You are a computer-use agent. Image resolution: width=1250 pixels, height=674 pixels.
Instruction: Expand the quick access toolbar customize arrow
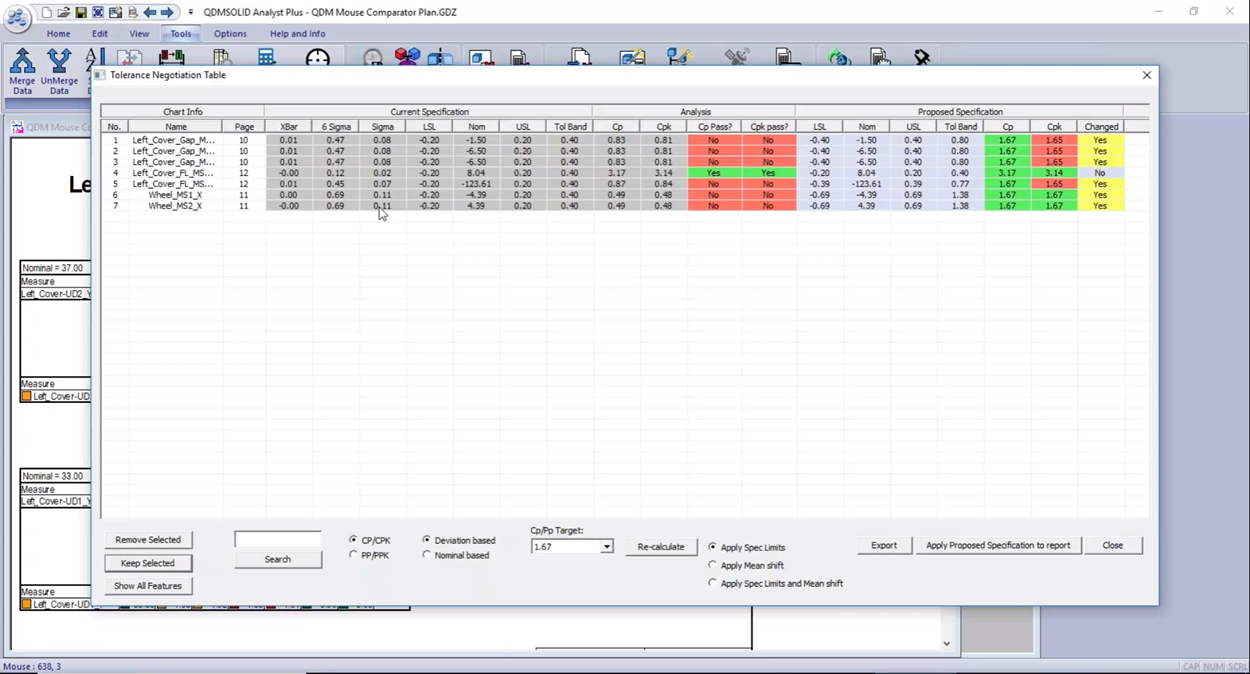(191, 13)
